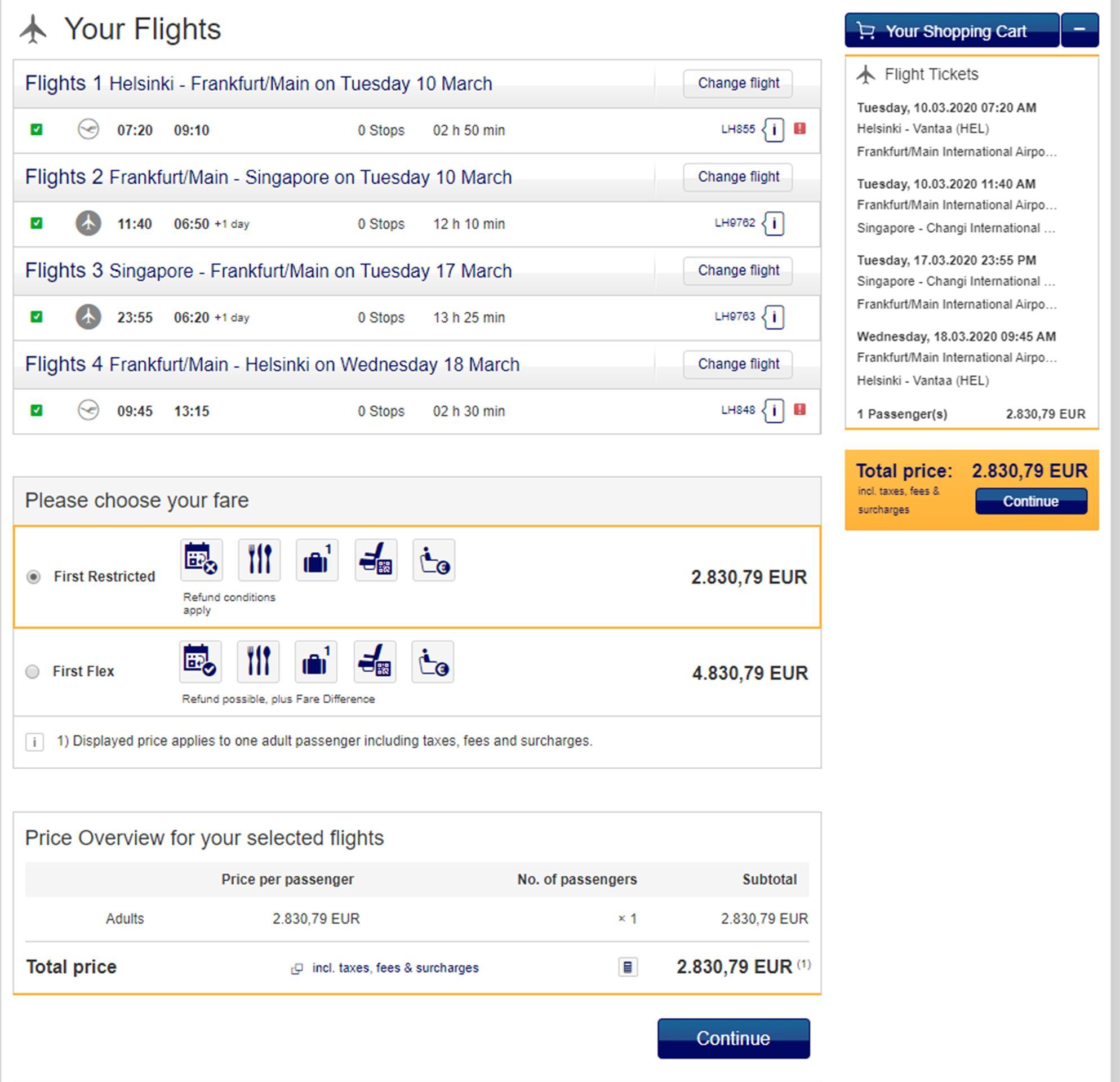The width and height of the screenshot is (1120, 1082).
Task: Open info icon for flight LH9763
Action: coord(774,317)
